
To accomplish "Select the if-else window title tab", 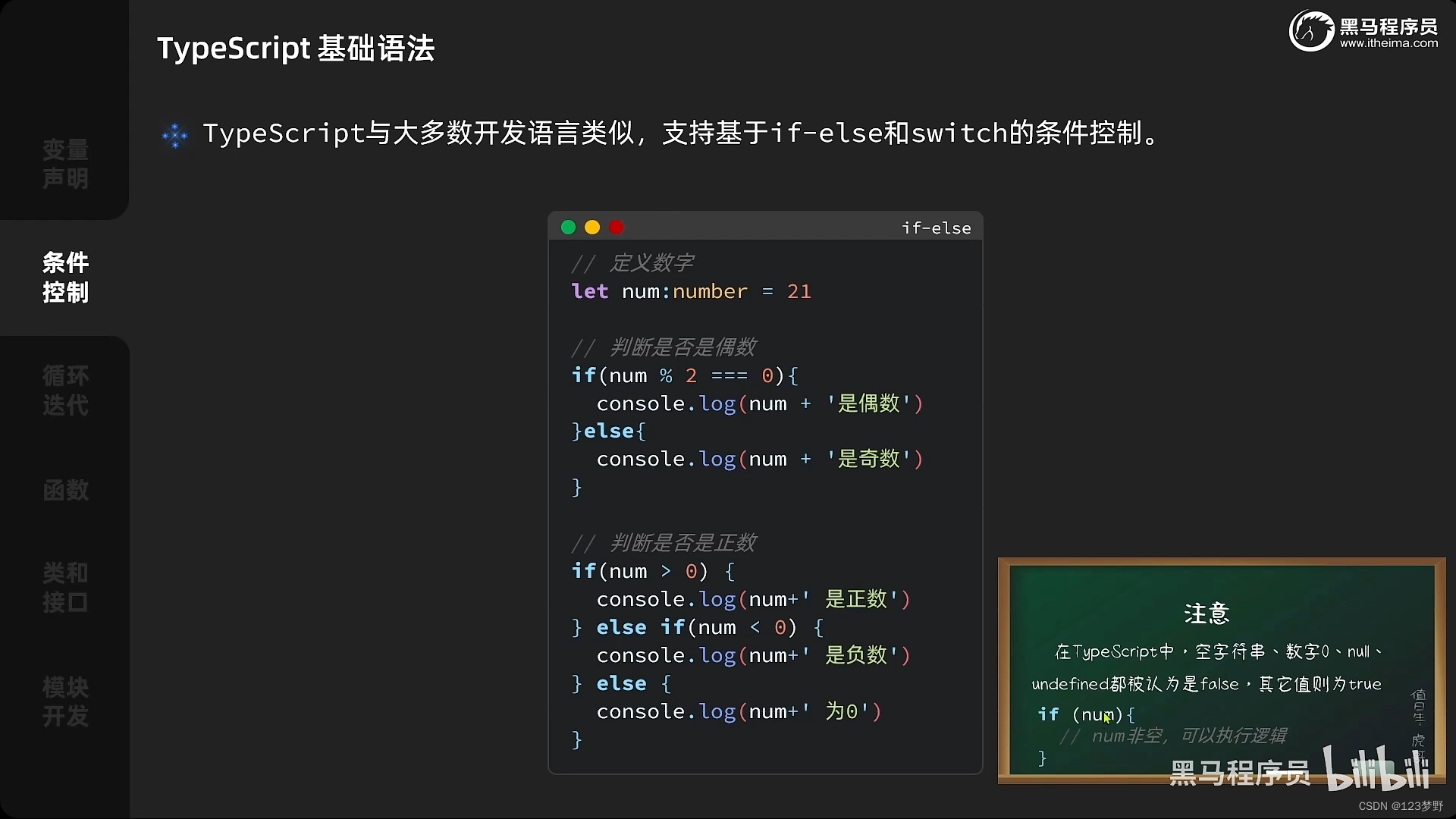I will tap(936, 227).
